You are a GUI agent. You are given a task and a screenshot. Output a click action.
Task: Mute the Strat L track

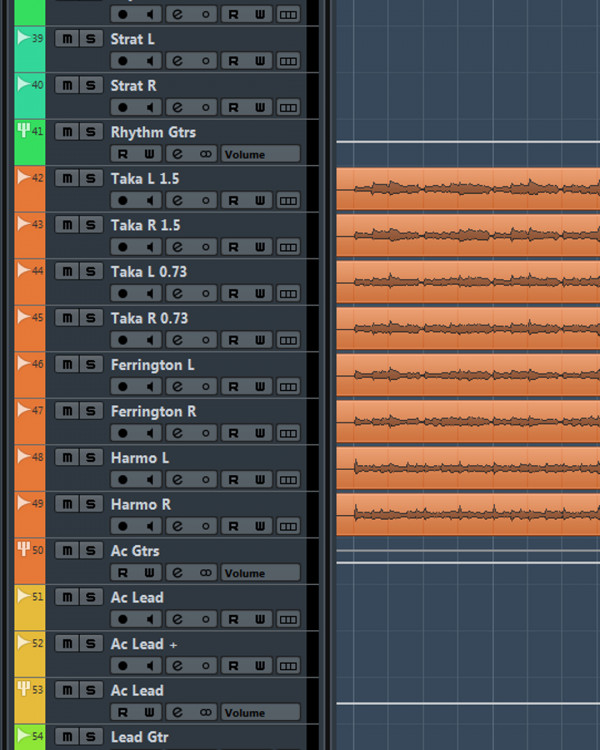[x=67, y=39]
